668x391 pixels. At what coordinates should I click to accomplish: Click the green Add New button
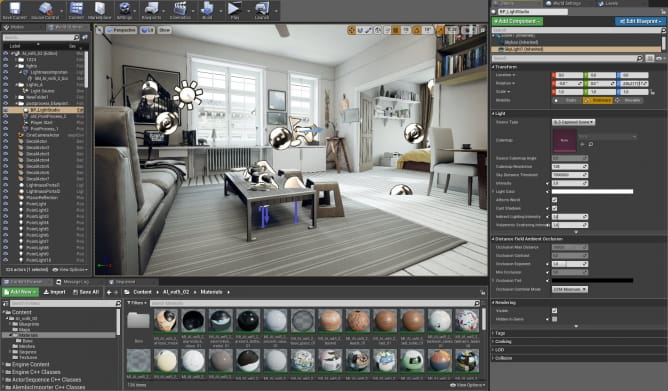coord(20,292)
